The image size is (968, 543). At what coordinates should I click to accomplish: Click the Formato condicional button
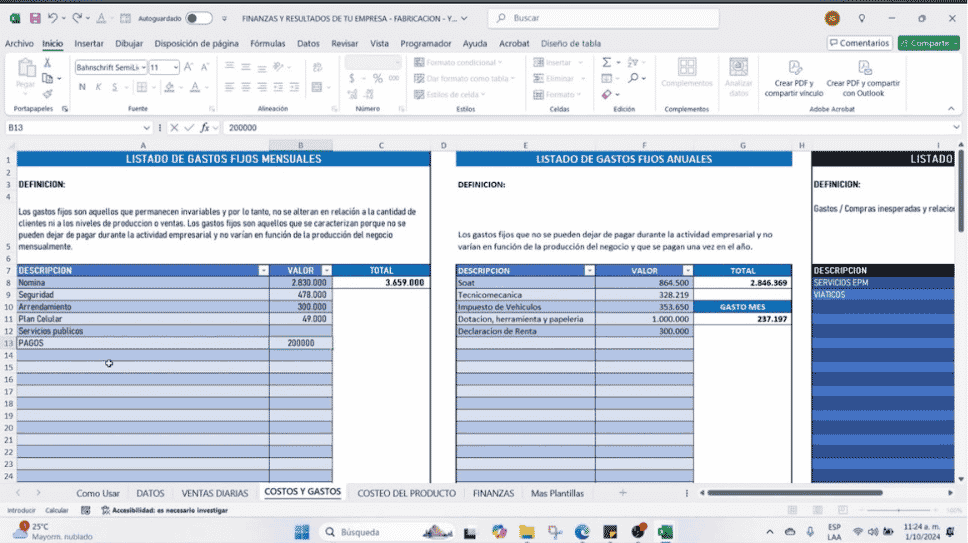(458, 62)
